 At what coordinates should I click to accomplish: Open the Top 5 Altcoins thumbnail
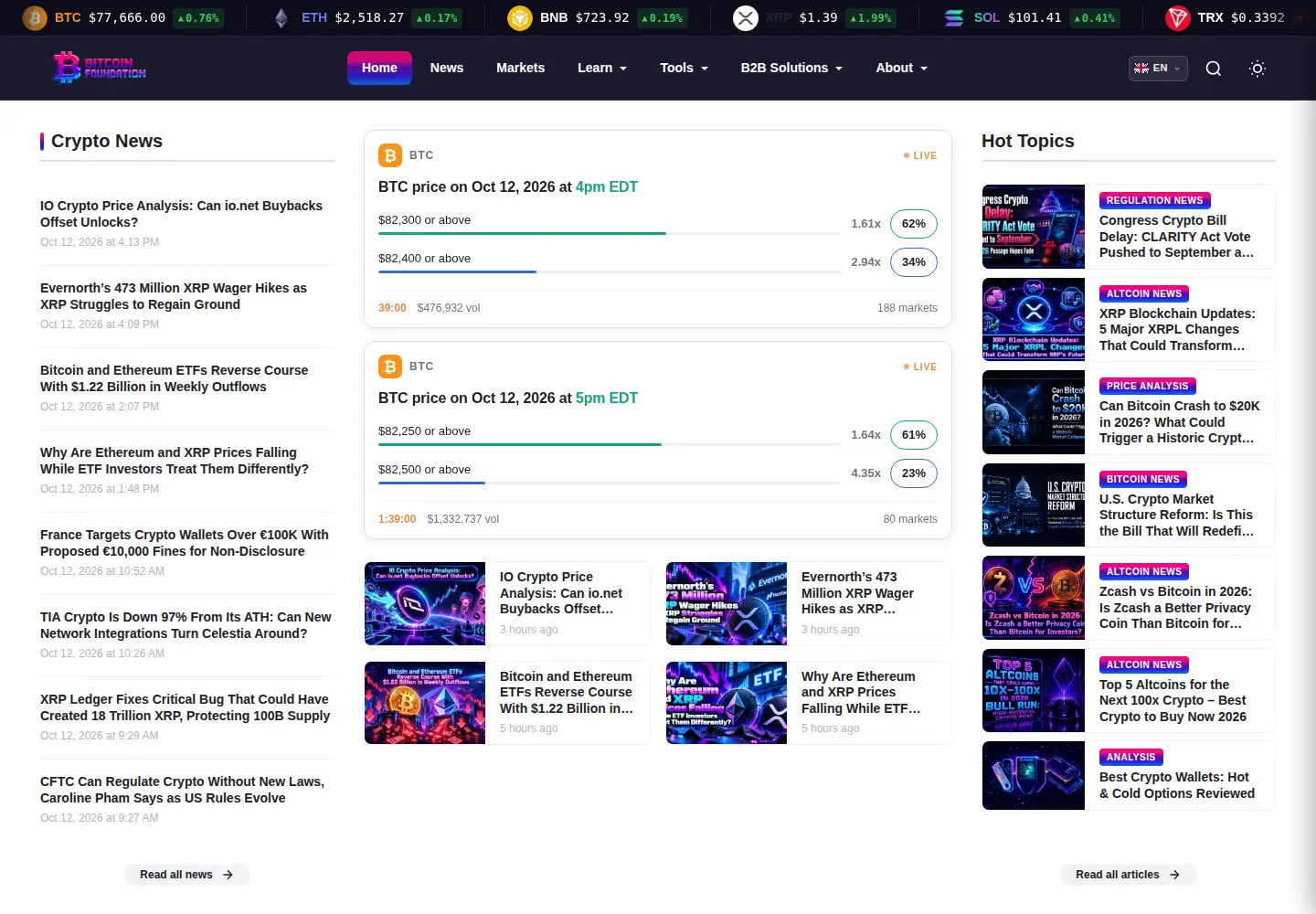click(x=1034, y=691)
